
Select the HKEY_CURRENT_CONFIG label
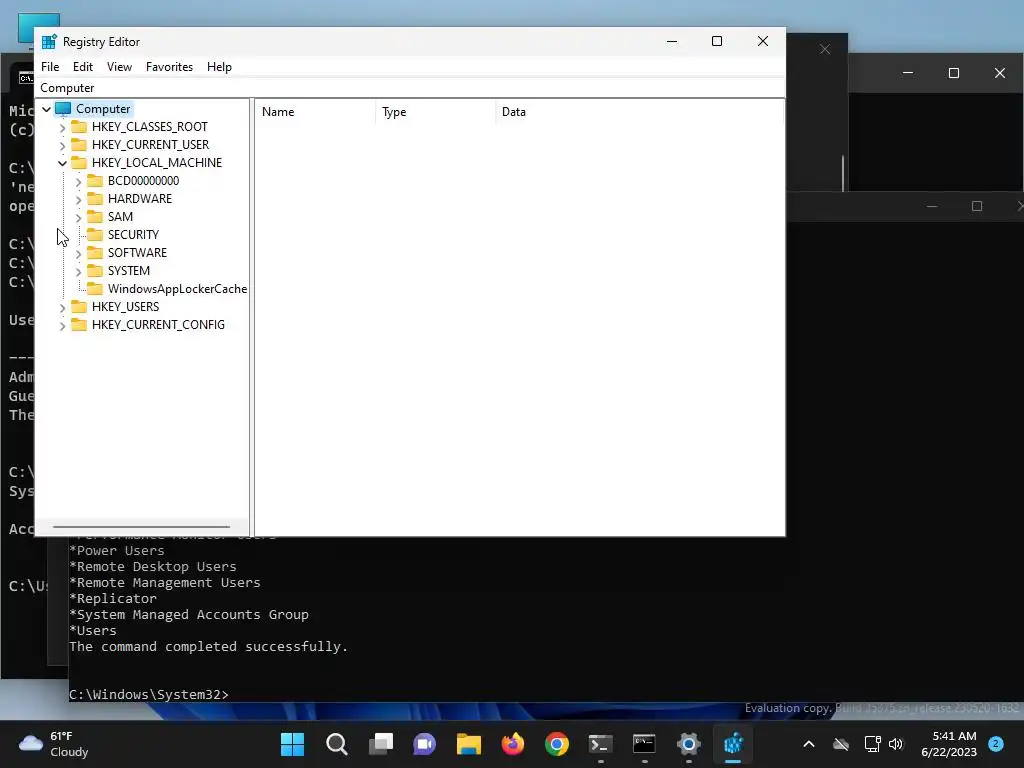pyautogui.click(x=158, y=325)
